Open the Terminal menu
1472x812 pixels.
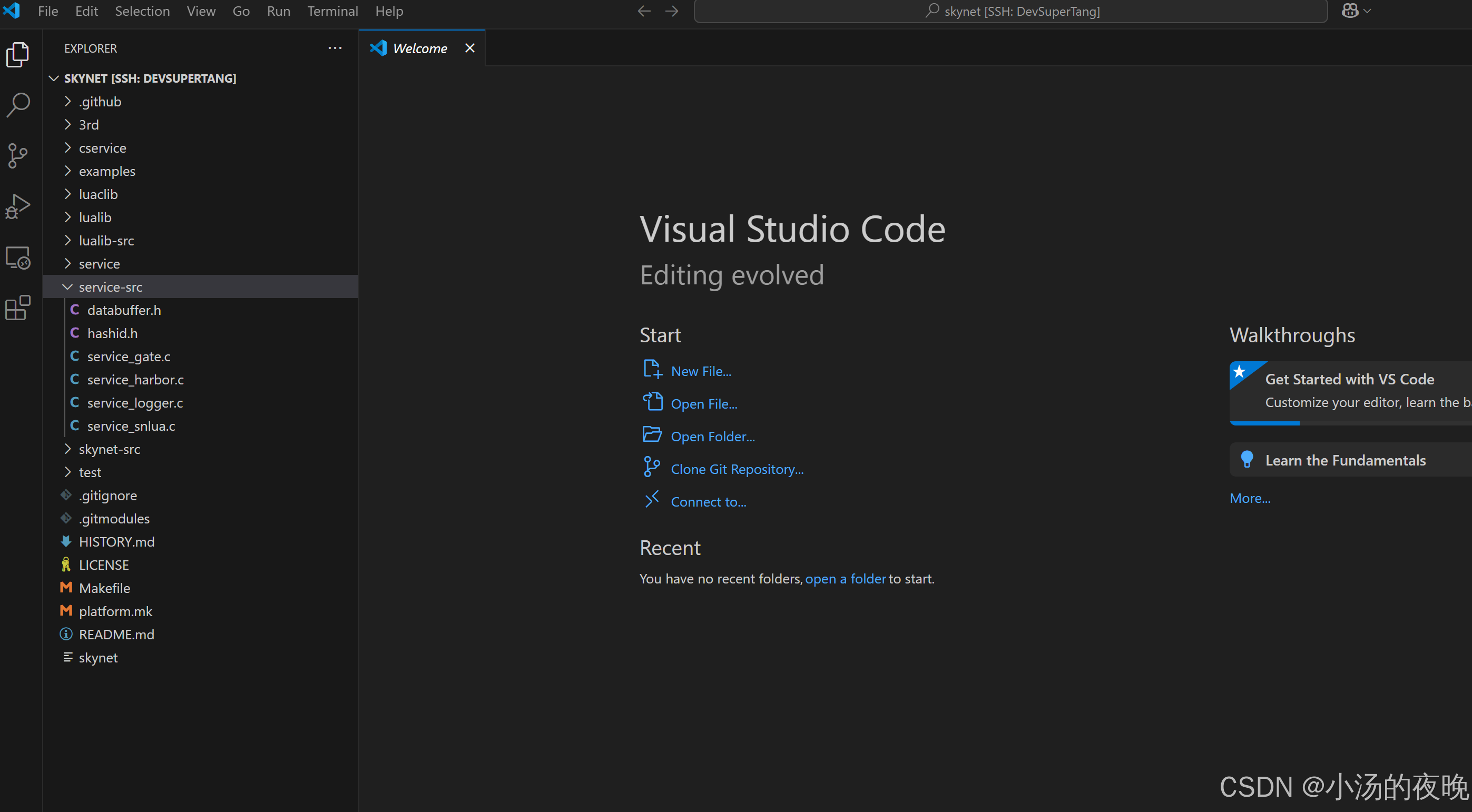pos(332,11)
